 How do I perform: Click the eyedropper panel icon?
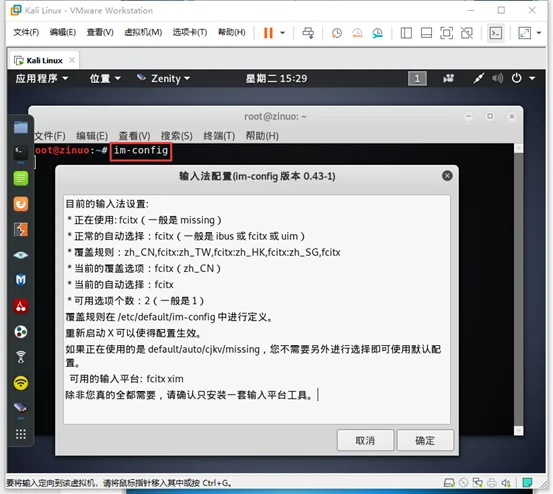point(478,78)
